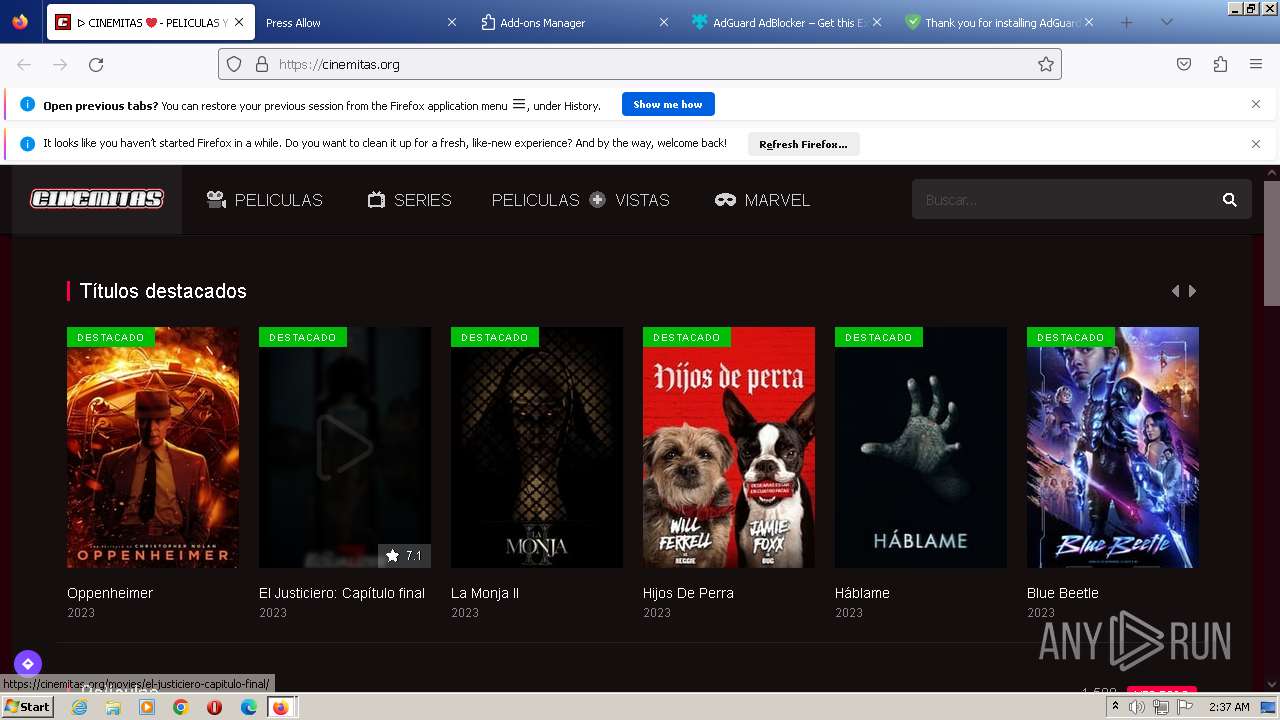This screenshot has width=1280, height=720.
Task: Click the La Monja II title link
Action: [x=485, y=593]
